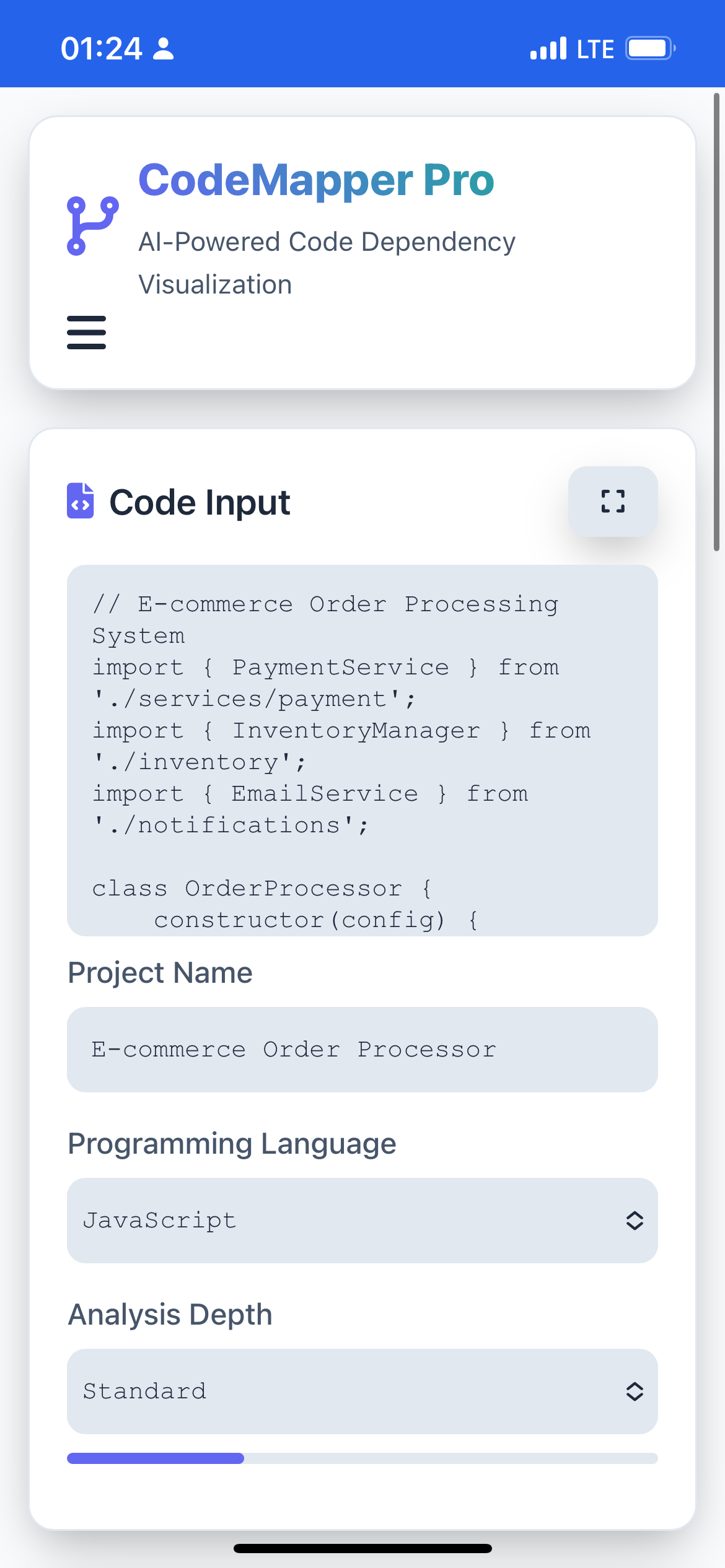Click the Code Input heading
Viewport: 725px width, 1568px height.
[200, 502]
